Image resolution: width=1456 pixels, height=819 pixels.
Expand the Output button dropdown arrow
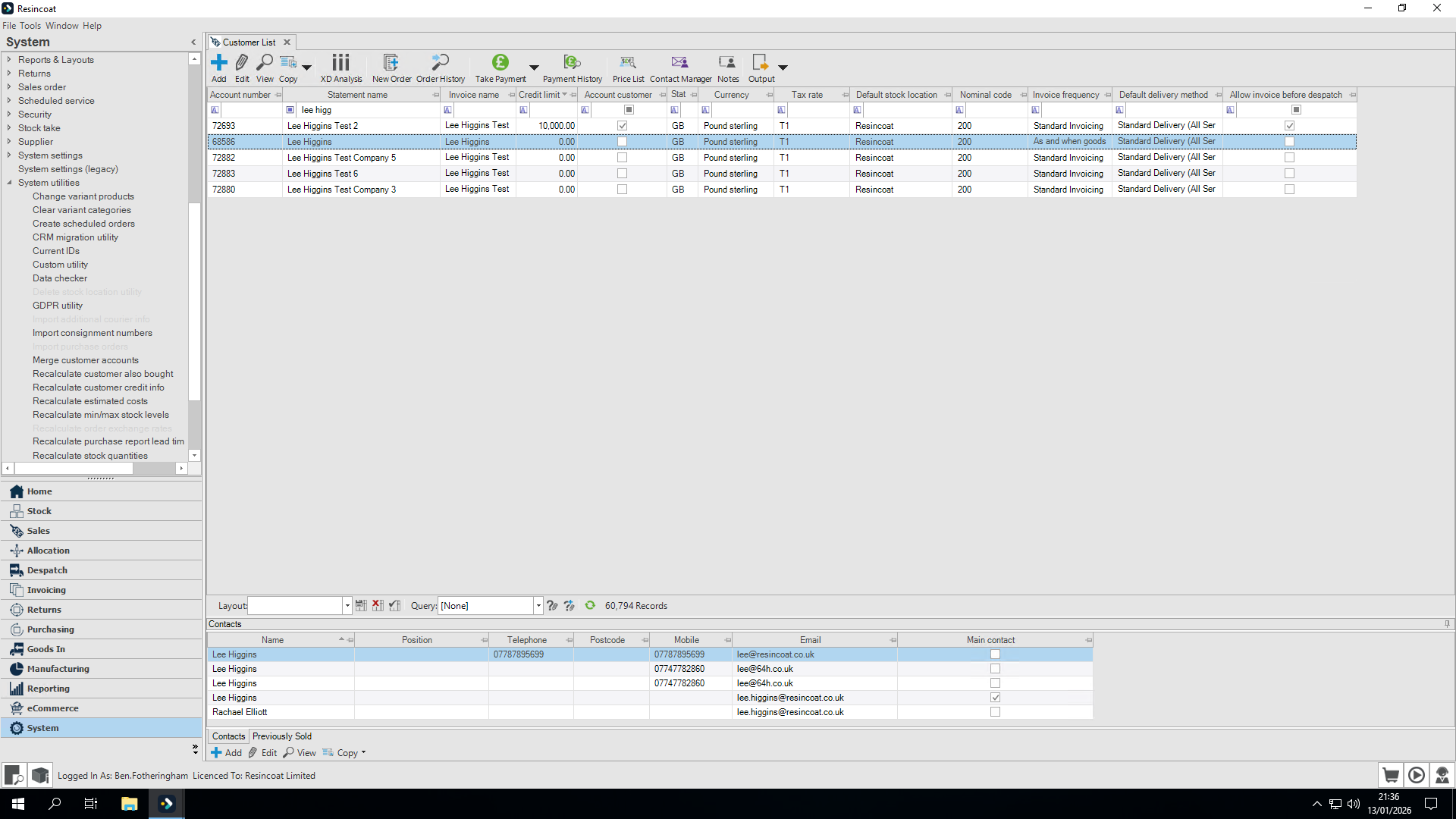pos(782,67)
